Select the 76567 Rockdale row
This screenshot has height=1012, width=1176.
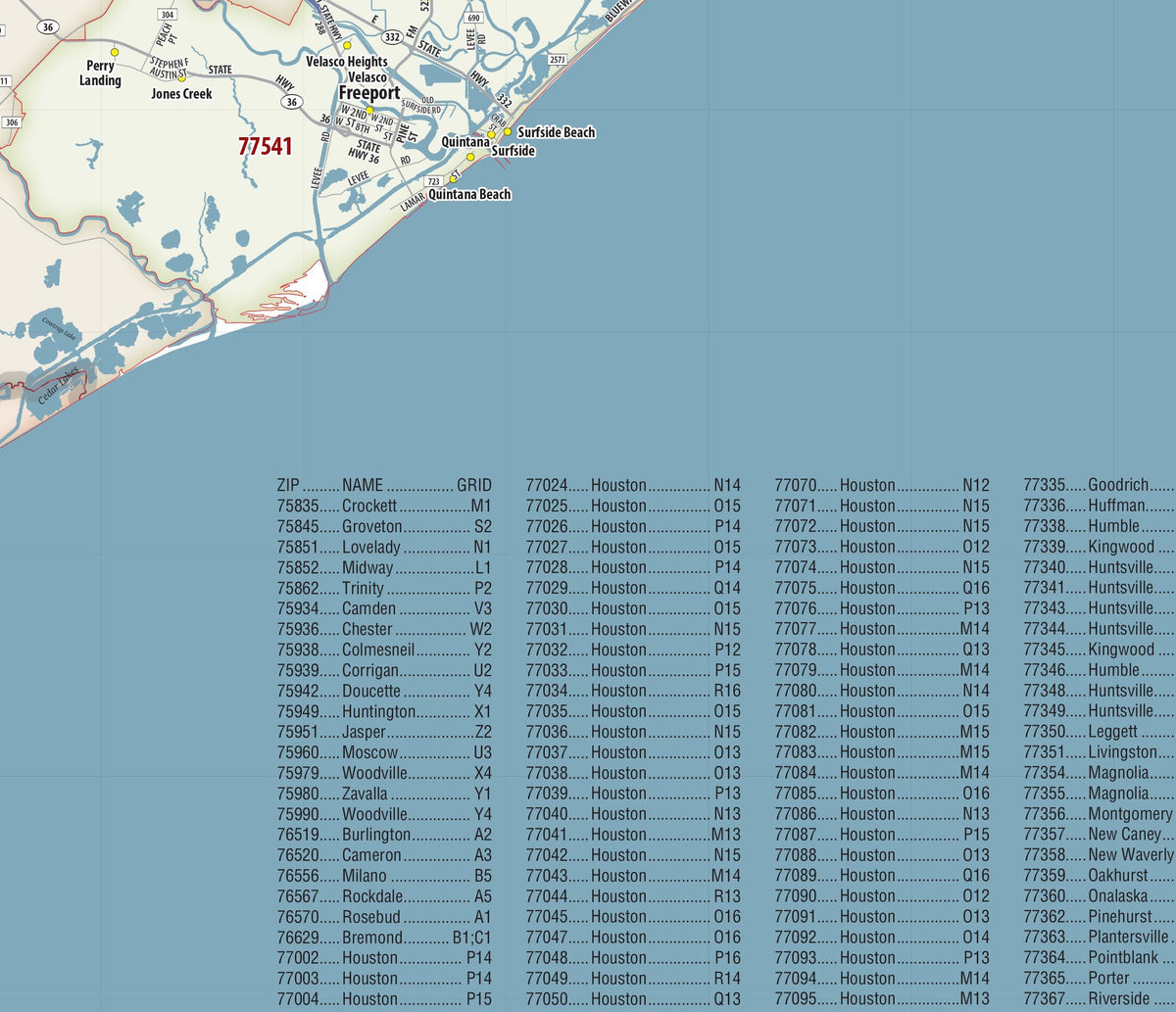click(x=384, y=896)
